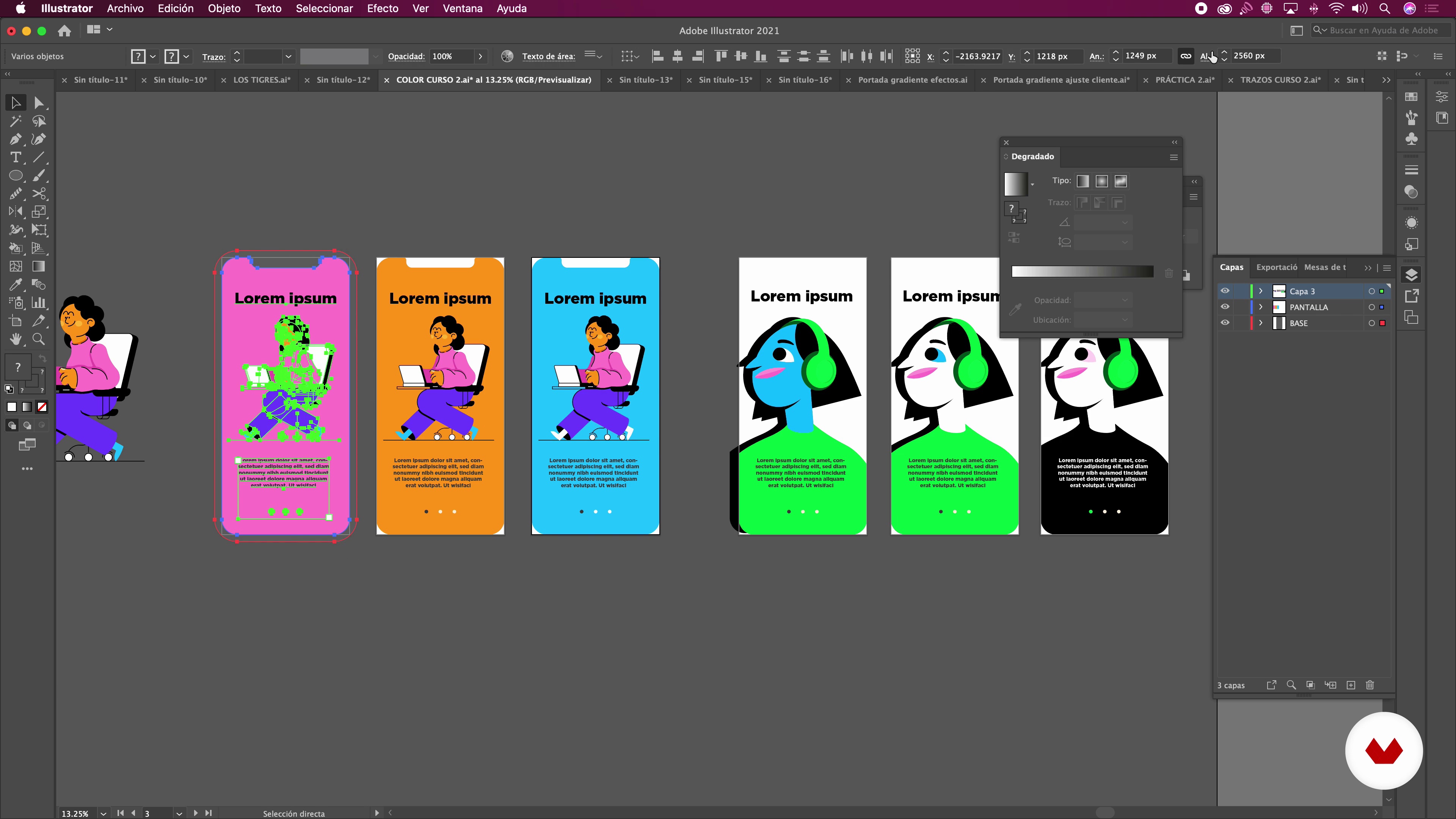1456x819 pixels.
Task: Choose the radial gradient type icon
Action: click(1101, 181)
